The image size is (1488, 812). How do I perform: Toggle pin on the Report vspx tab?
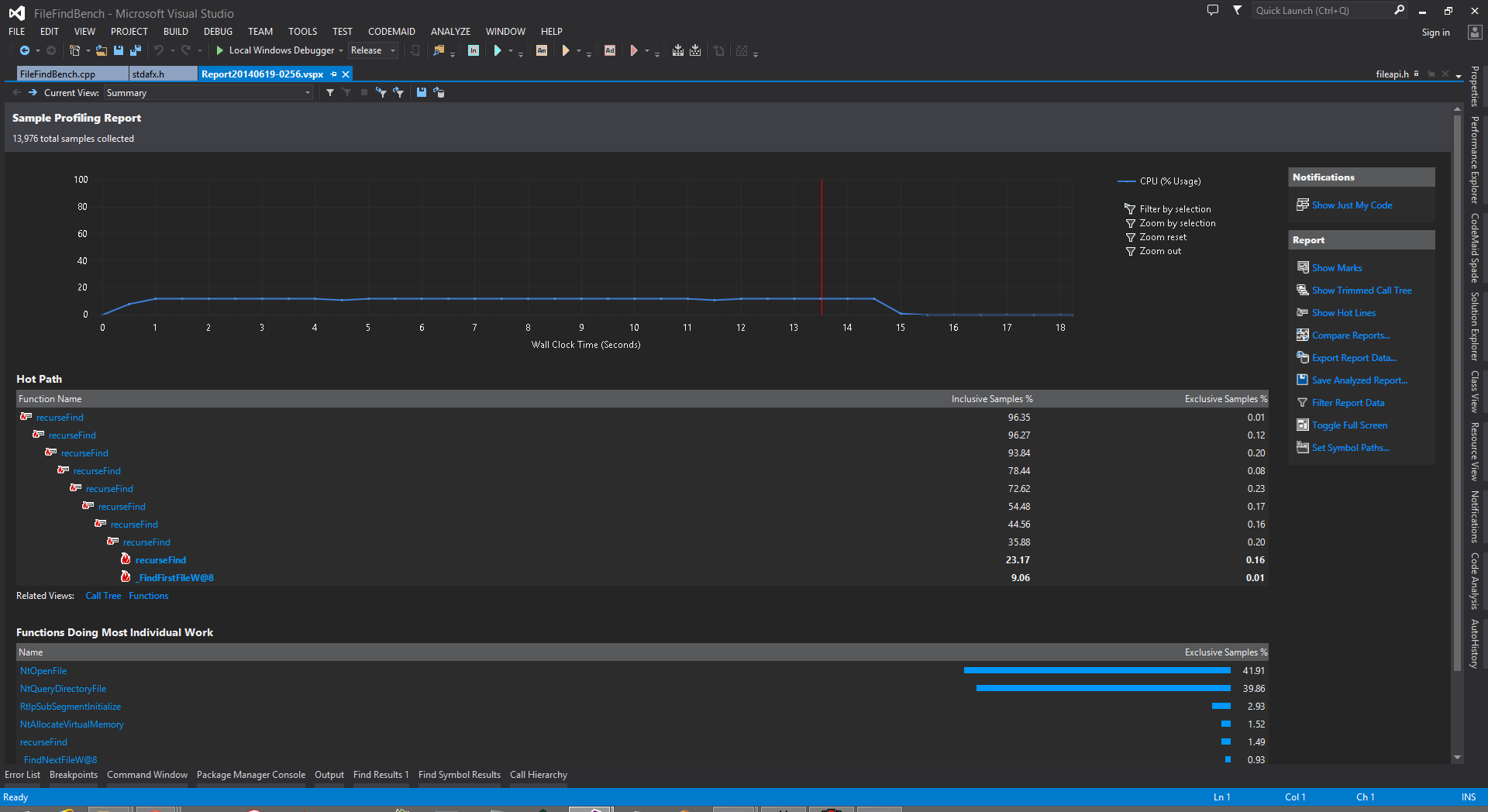tap(334, 74)
